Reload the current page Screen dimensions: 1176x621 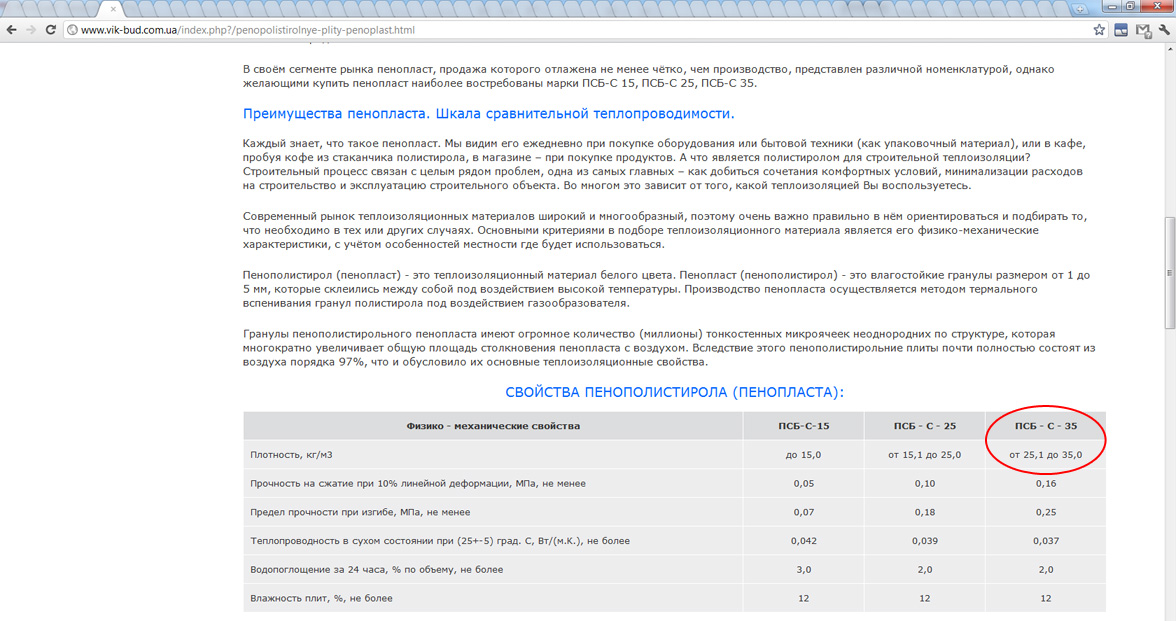[50, 30]
